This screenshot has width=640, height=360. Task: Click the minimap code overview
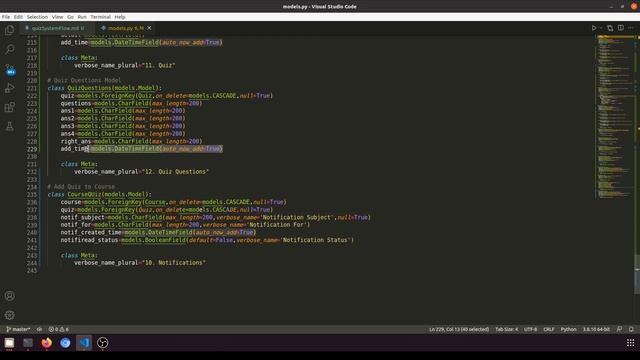pyautogui.click(x=615, y=116)
